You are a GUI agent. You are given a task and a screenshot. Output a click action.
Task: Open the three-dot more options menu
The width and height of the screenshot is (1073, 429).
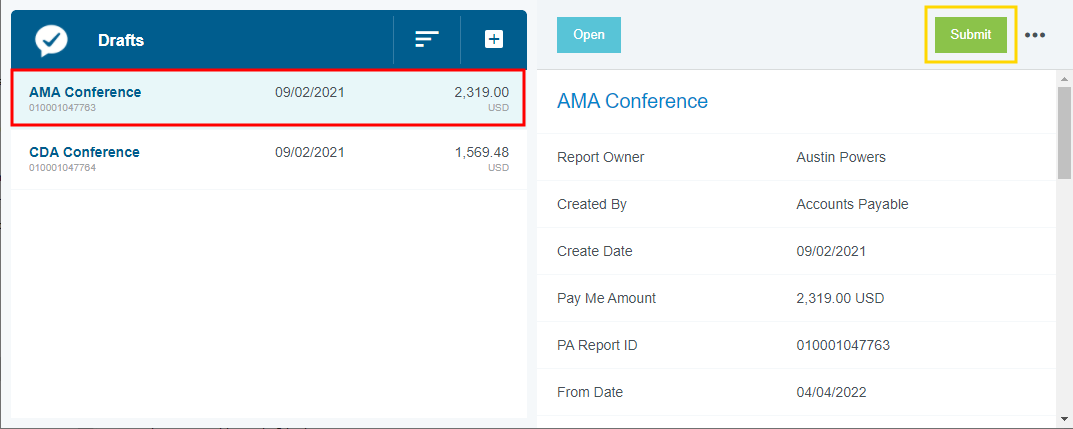click(x=1035, y=35)
